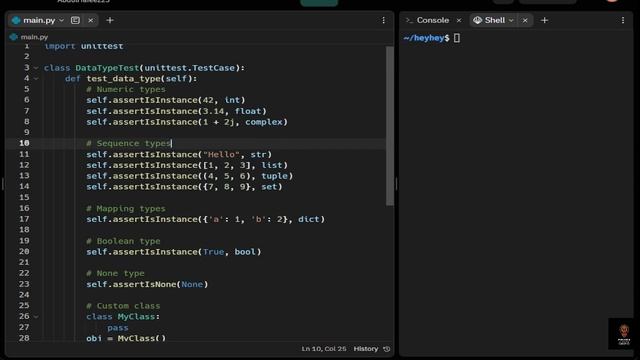640x360 pixels.
Task: Click line number 17 in the gutter
Action: click(24, 219)
